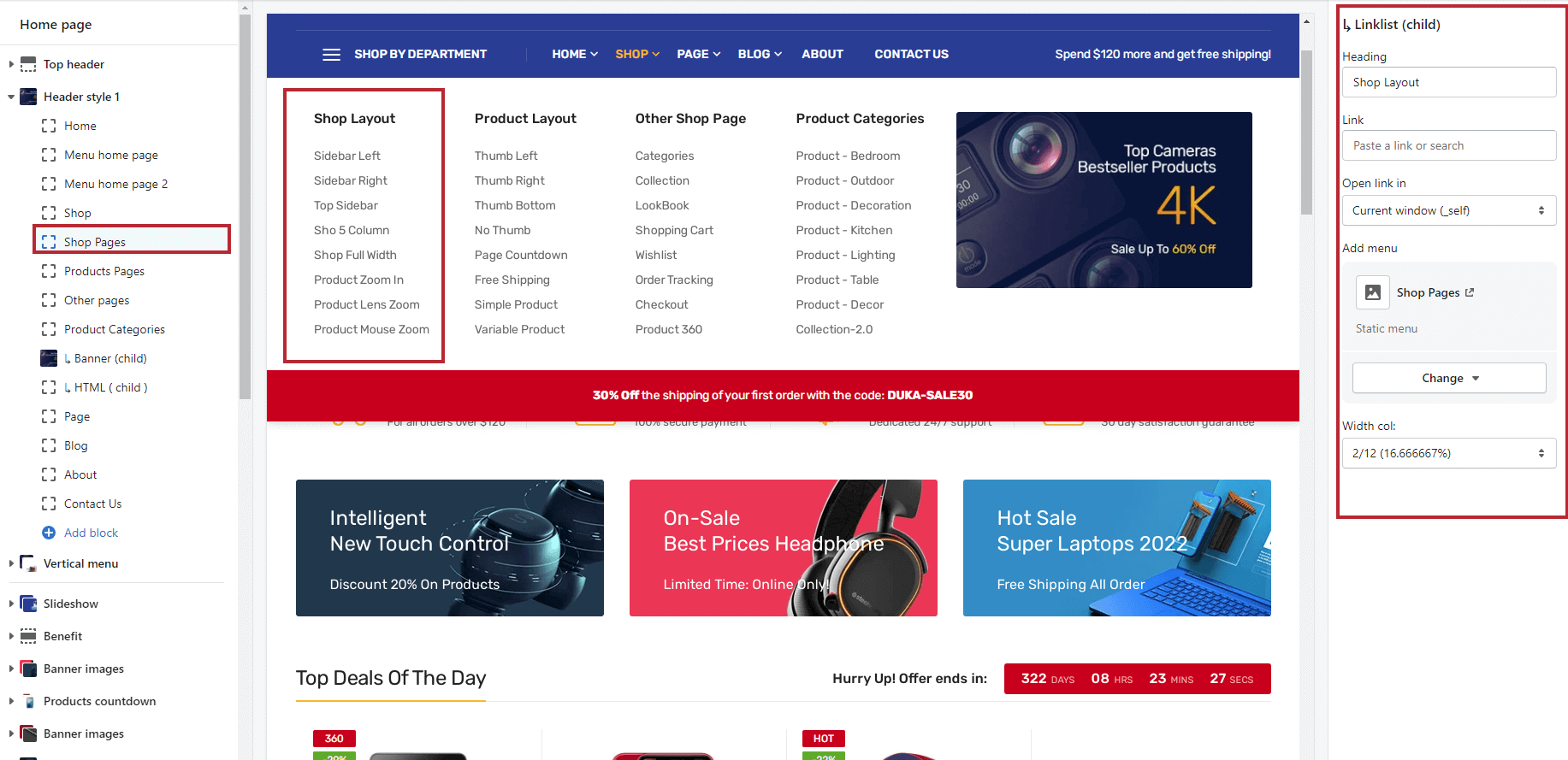Click the Vertical menu section icon
Image resolution: width=1568 pixels, height=760 pixels.
pyautogui.click(x=28, y=563)
